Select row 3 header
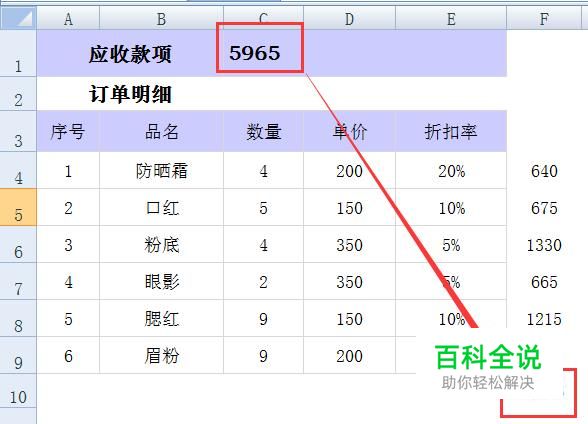588x424 pixels. (18, 131)
